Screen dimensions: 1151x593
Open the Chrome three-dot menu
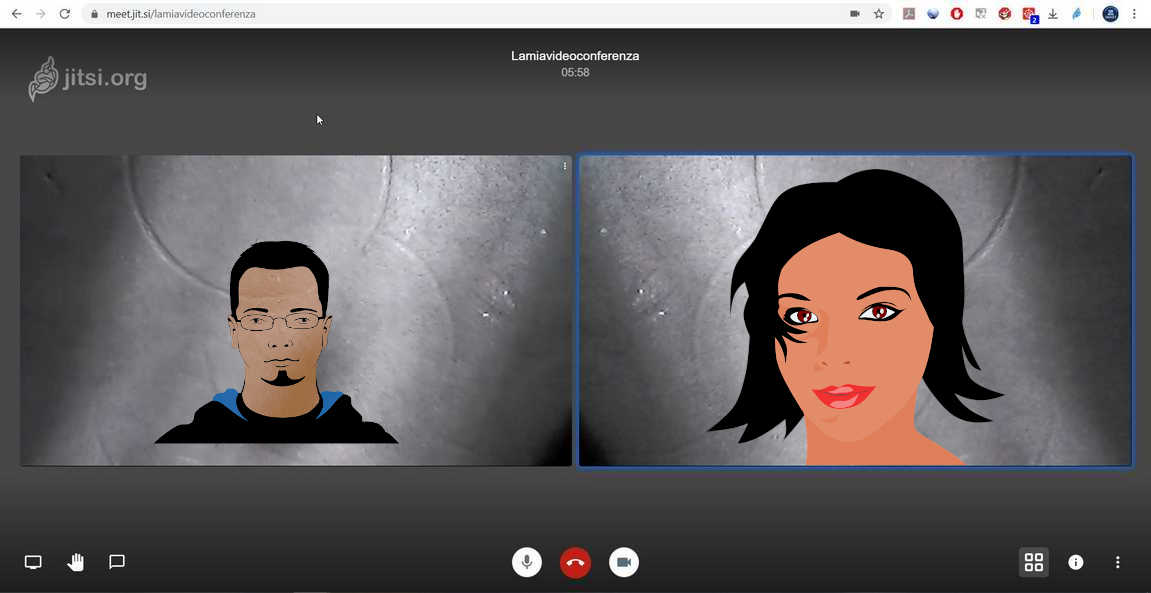1134,14
